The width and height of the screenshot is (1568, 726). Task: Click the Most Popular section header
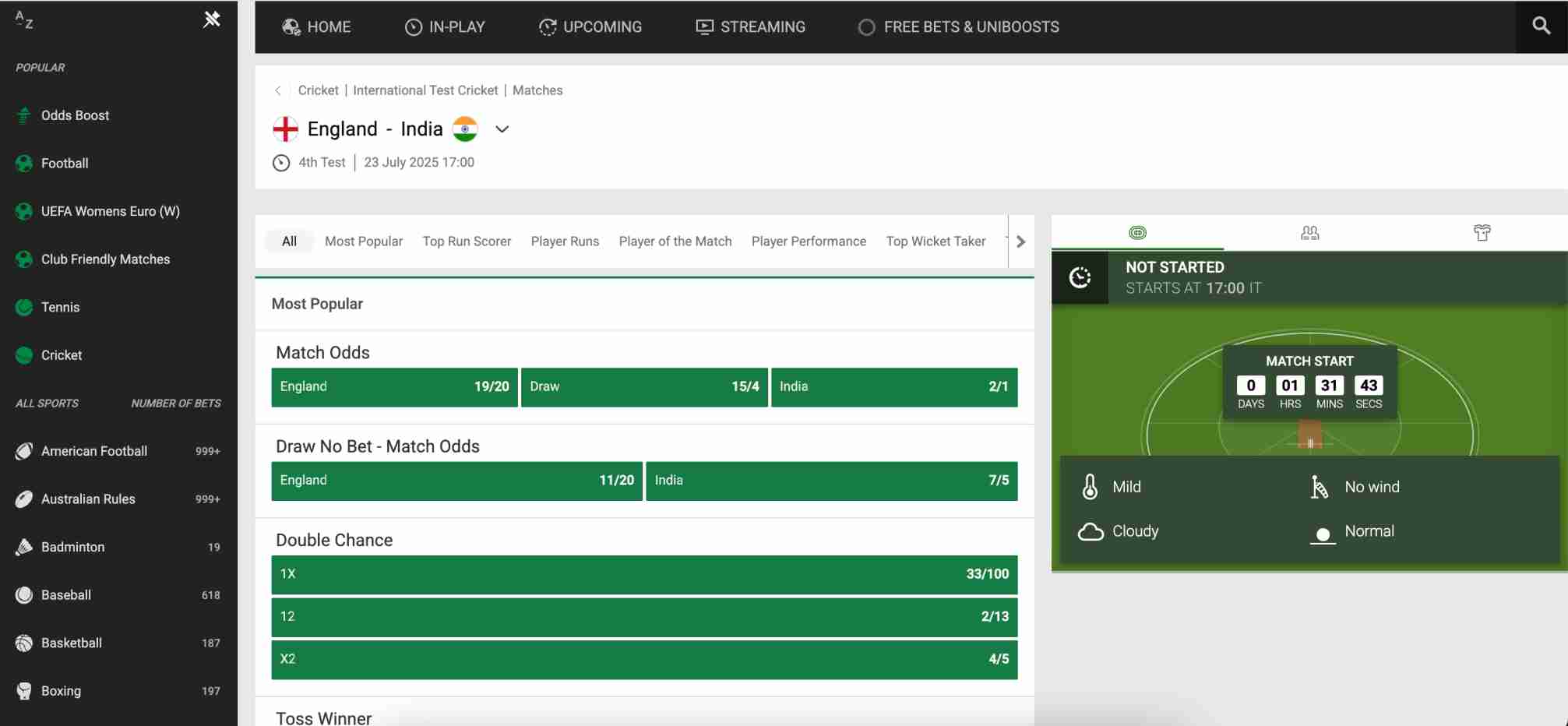point(317,304)
